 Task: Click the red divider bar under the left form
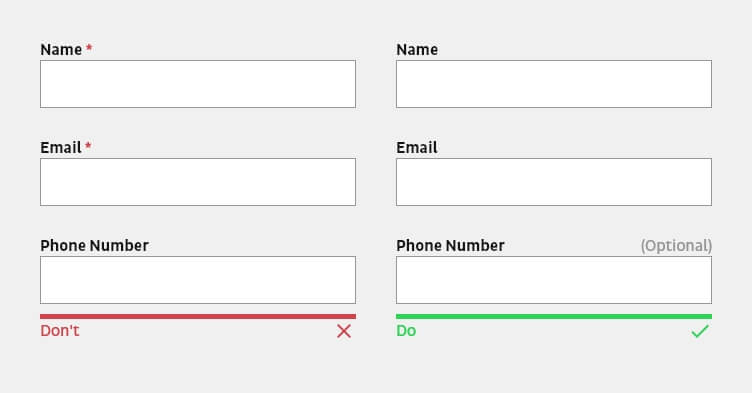point(198,316)
